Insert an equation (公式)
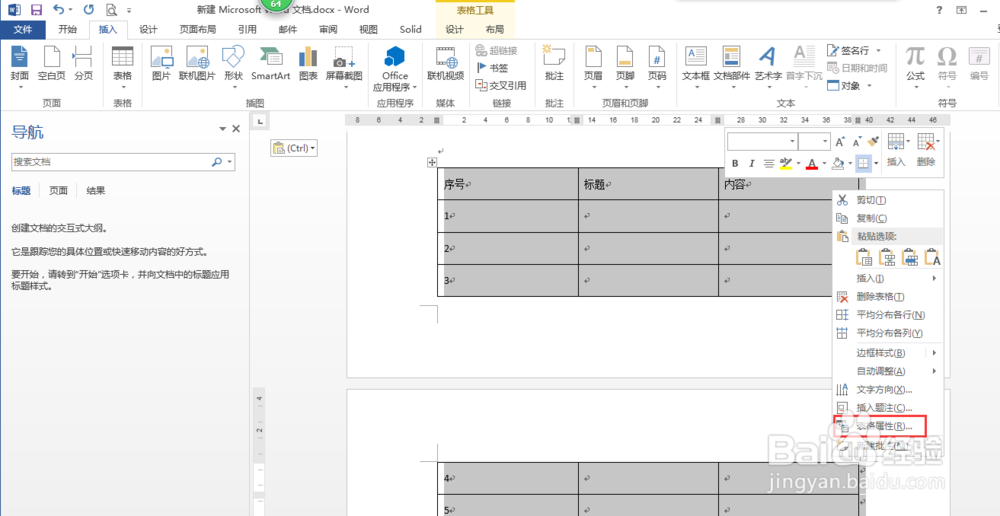The height and width of the screenshot is (516, 1000). (915, 68)
